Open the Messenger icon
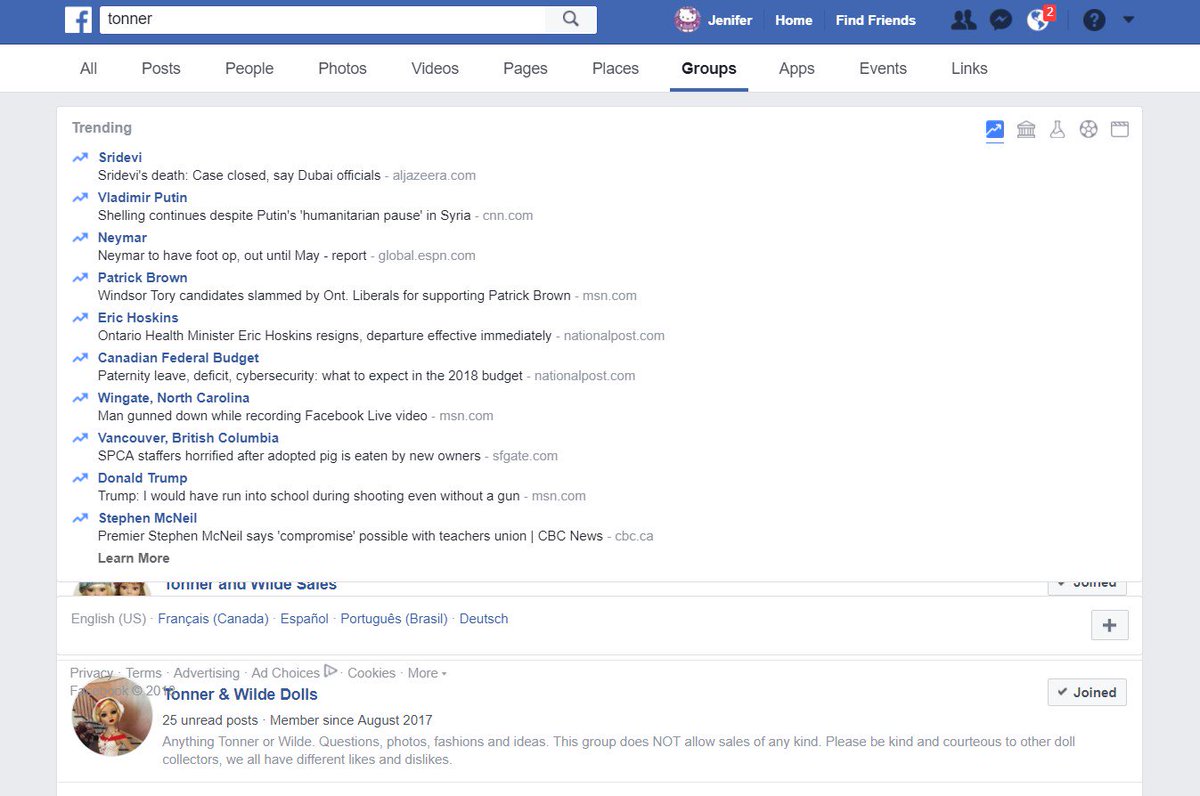Screen dimensions: 1200x796 coord(1001,20)
